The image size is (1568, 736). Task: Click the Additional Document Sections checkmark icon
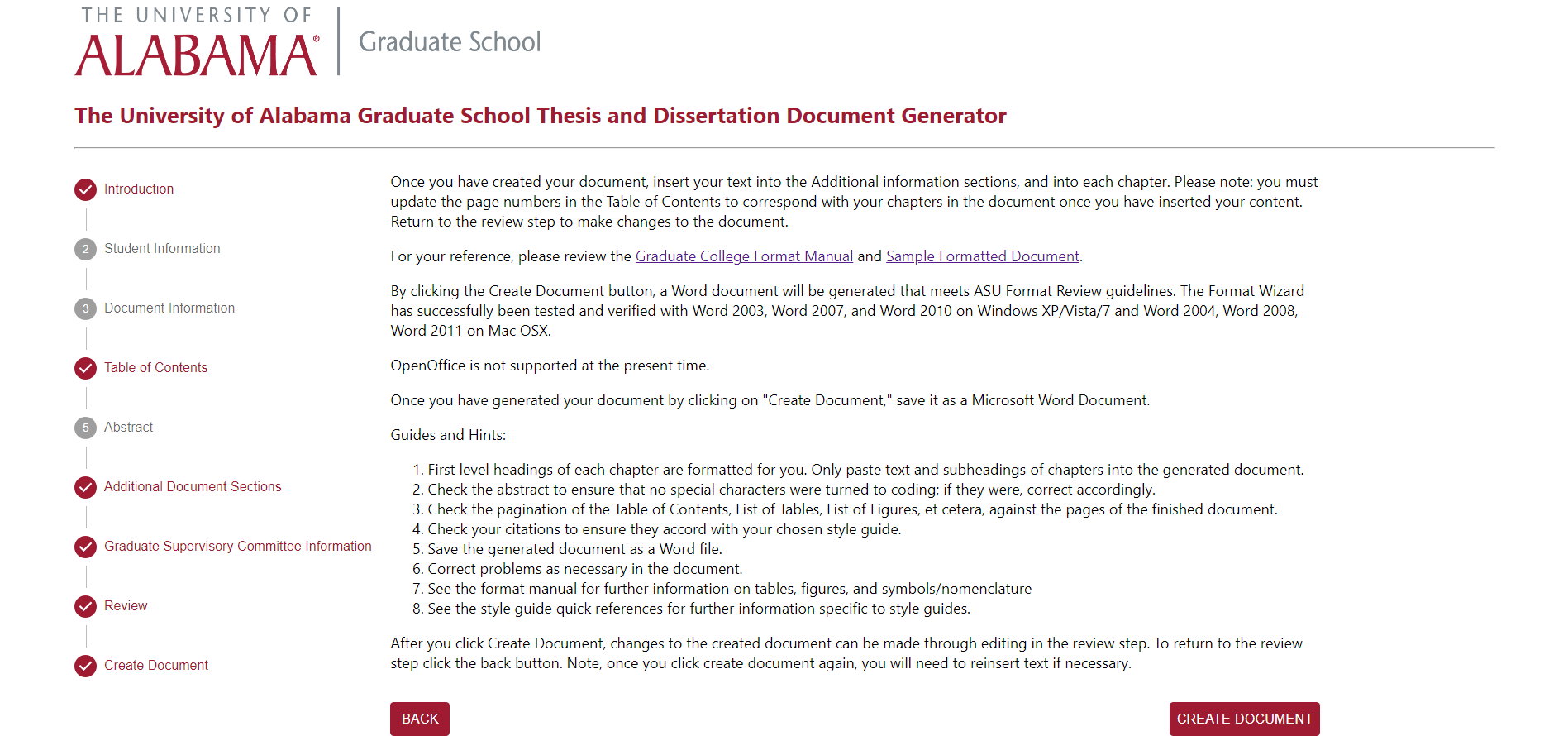point(85,487)
